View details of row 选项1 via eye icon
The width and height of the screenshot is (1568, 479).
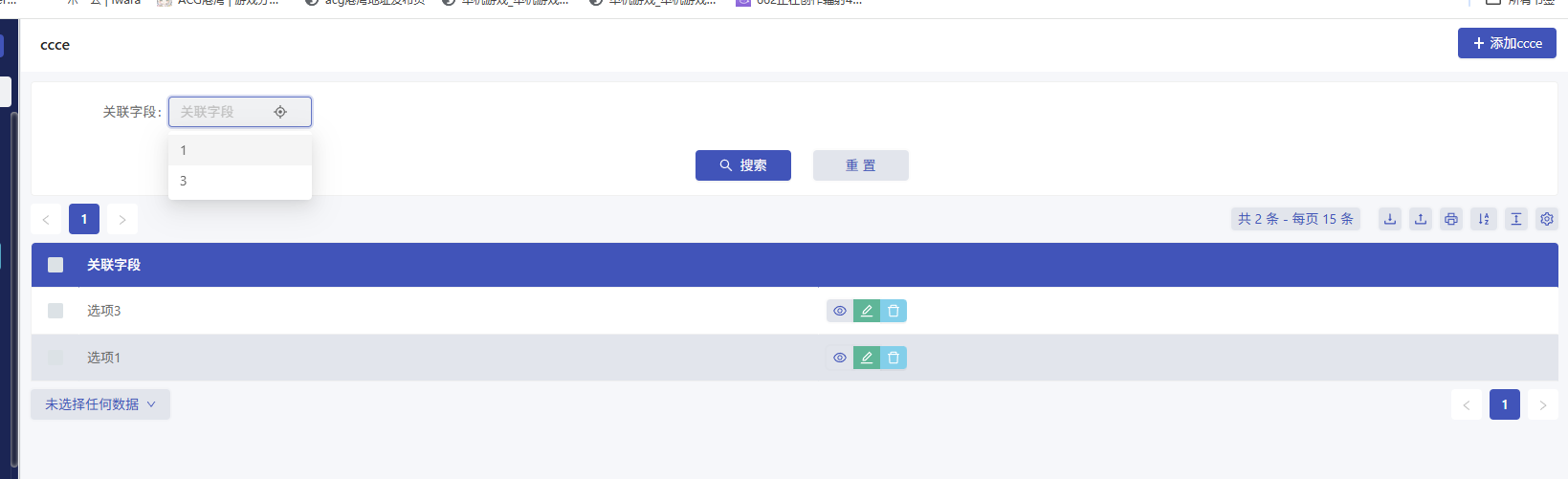point(840,358)
